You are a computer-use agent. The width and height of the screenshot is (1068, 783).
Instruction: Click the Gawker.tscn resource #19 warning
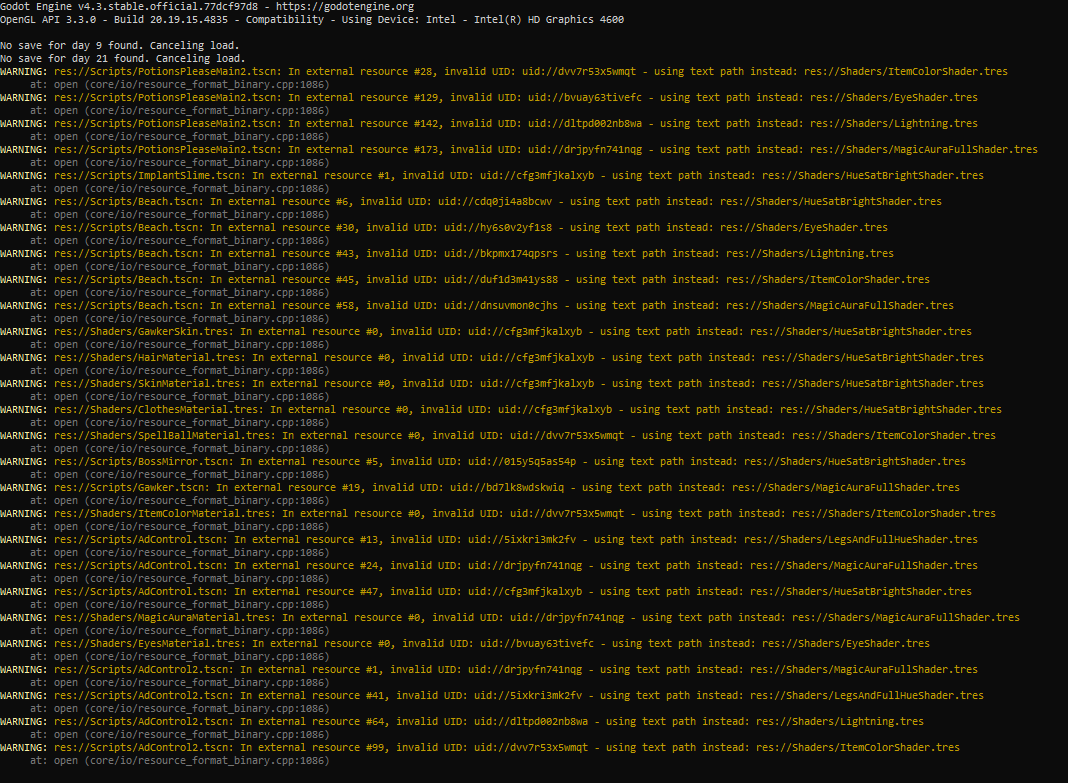tap(480, 488)
